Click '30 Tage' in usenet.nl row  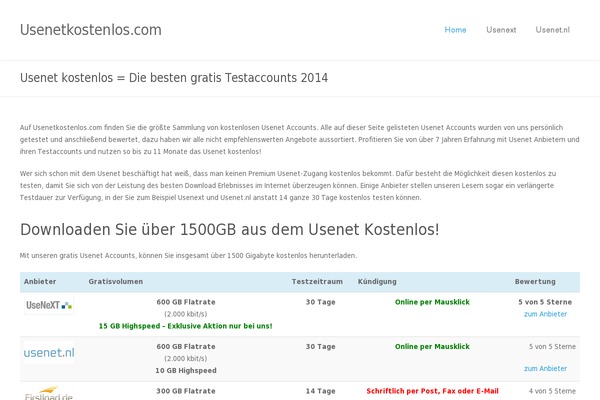pyautogui.click(x=320, y=346)
